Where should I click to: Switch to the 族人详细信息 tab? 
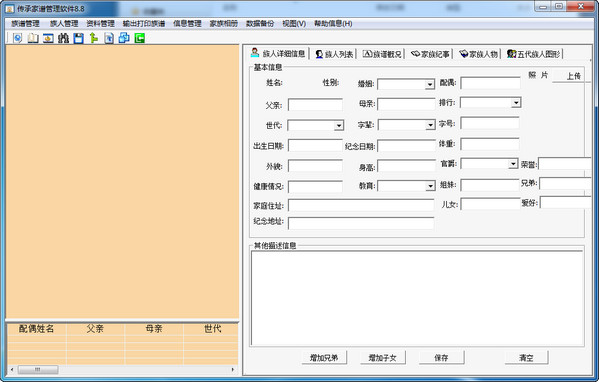(x=278, y=53)
